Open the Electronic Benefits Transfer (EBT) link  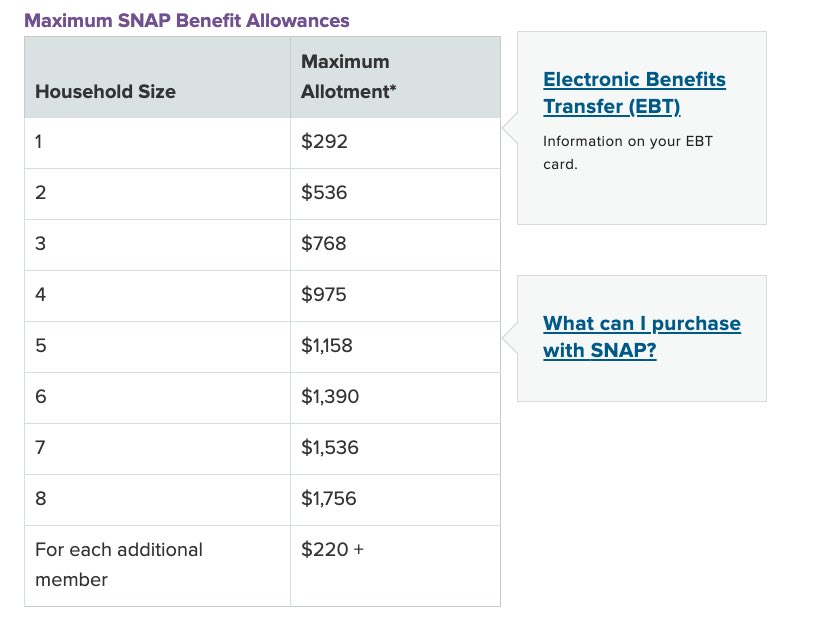pyautogui.click(x=634, y=93)
